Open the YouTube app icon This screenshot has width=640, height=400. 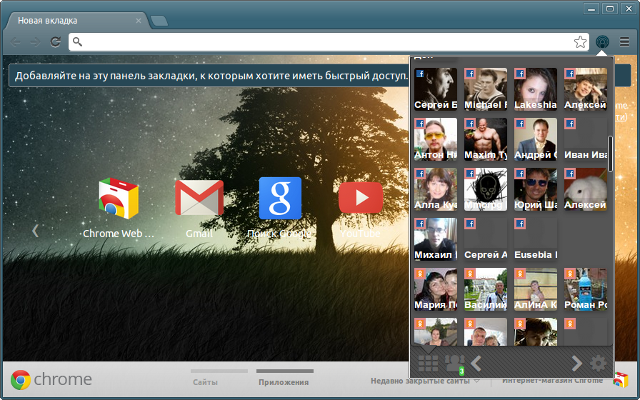pos(360,198)
